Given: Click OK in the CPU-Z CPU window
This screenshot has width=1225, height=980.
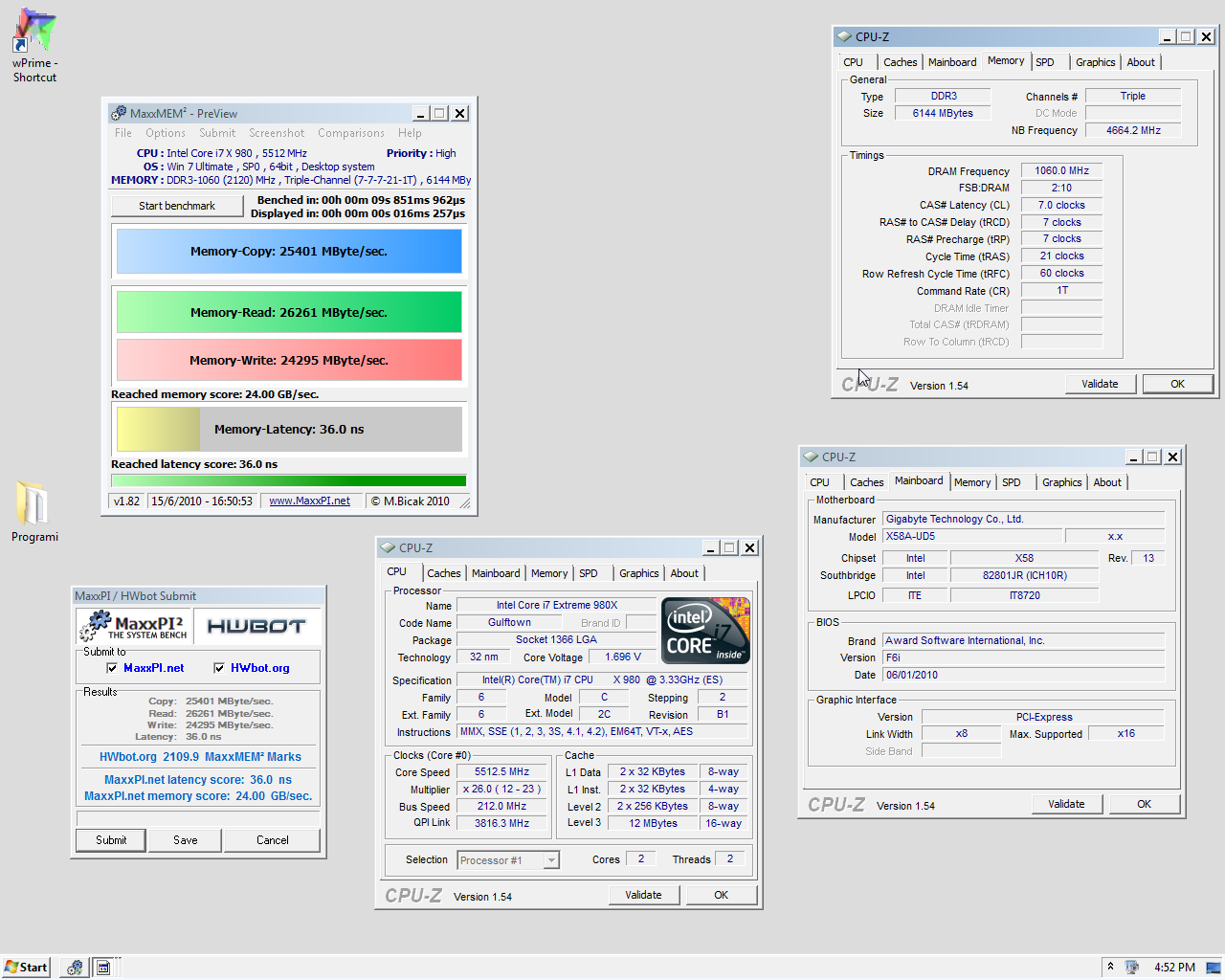Looking at the screenshot, I should tap(722, 895).
